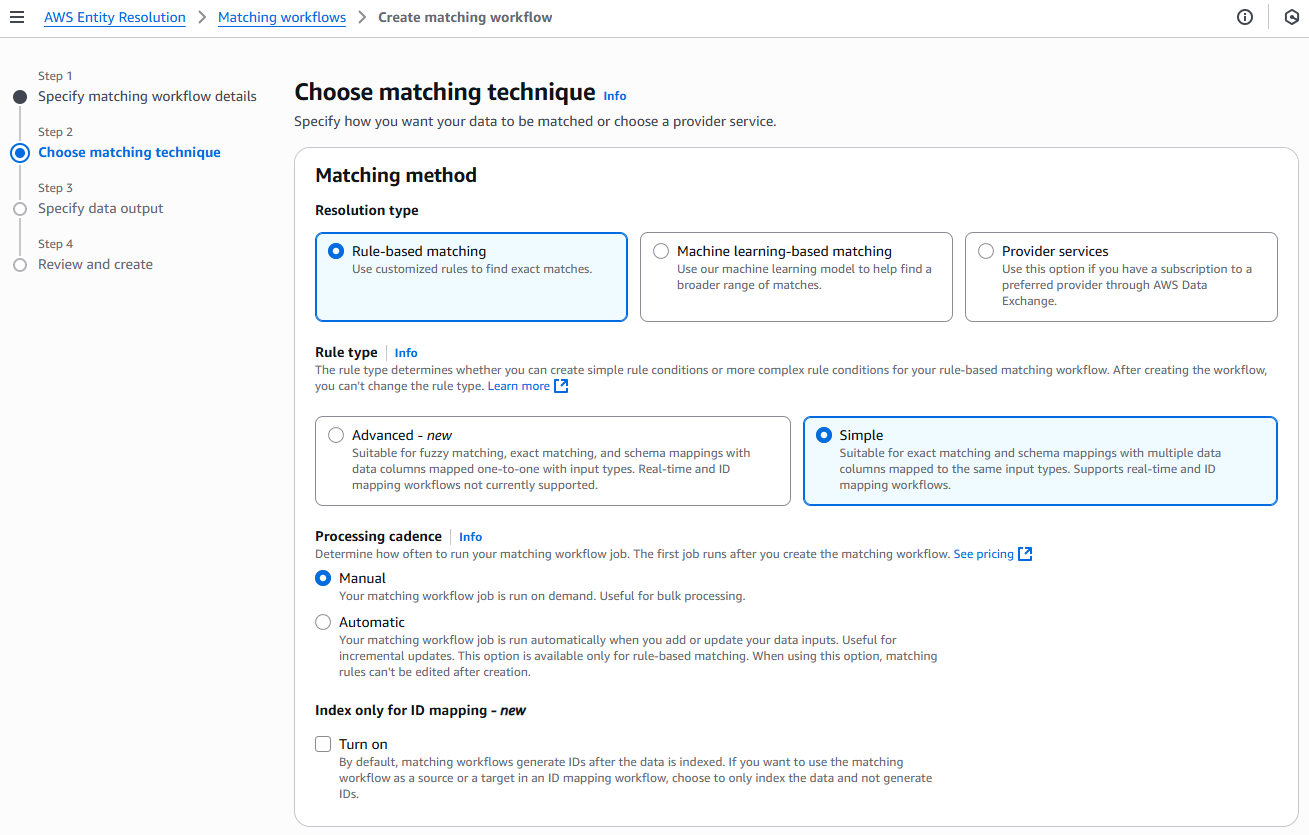
Task: Click Info beside the Choose matching technique heading
Action: (x=614, y=95)
